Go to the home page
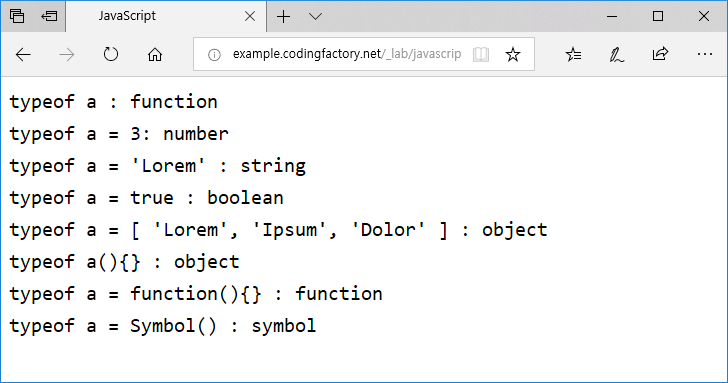 [155, 55]
